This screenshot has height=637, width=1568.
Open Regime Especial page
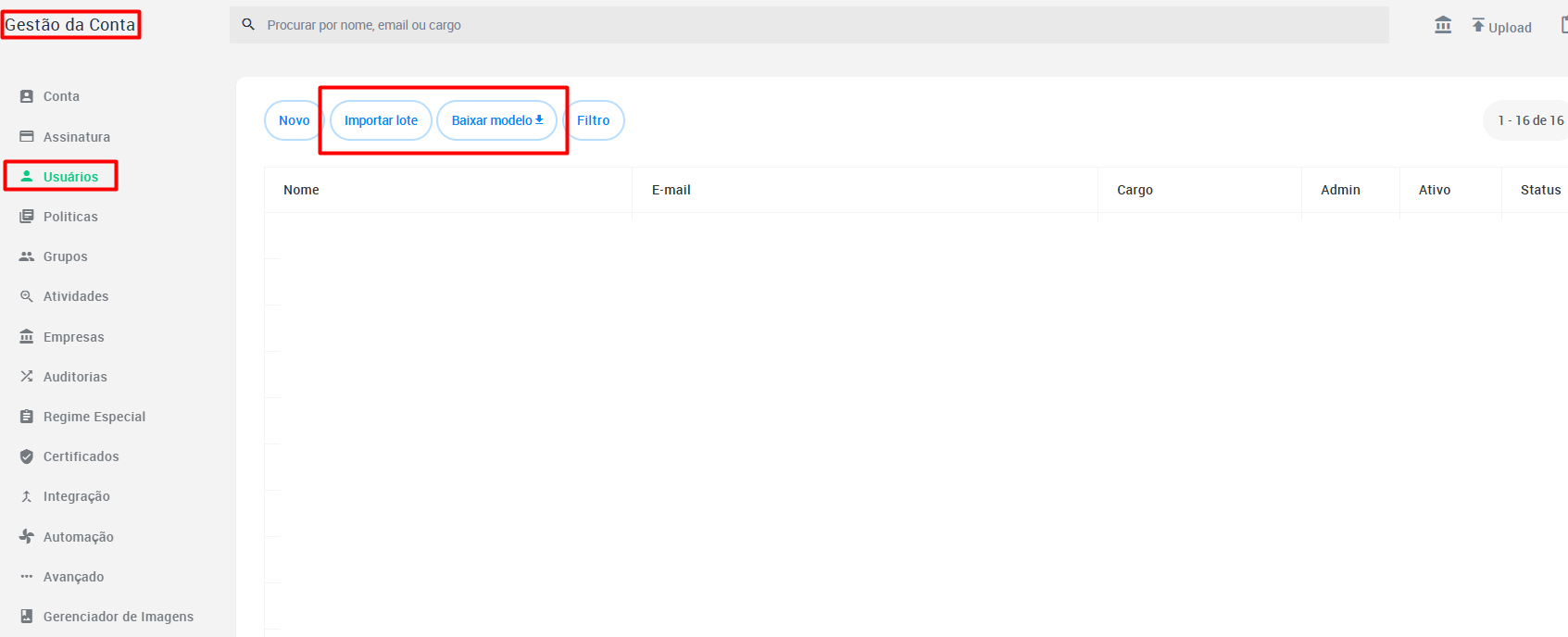94,417
